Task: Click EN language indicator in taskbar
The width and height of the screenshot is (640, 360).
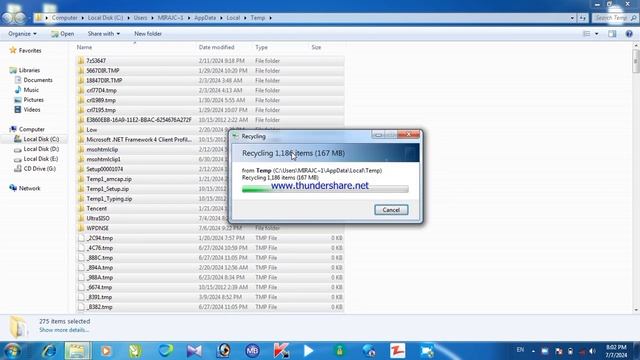Action: pyautogui.click(x=520, y=350)
